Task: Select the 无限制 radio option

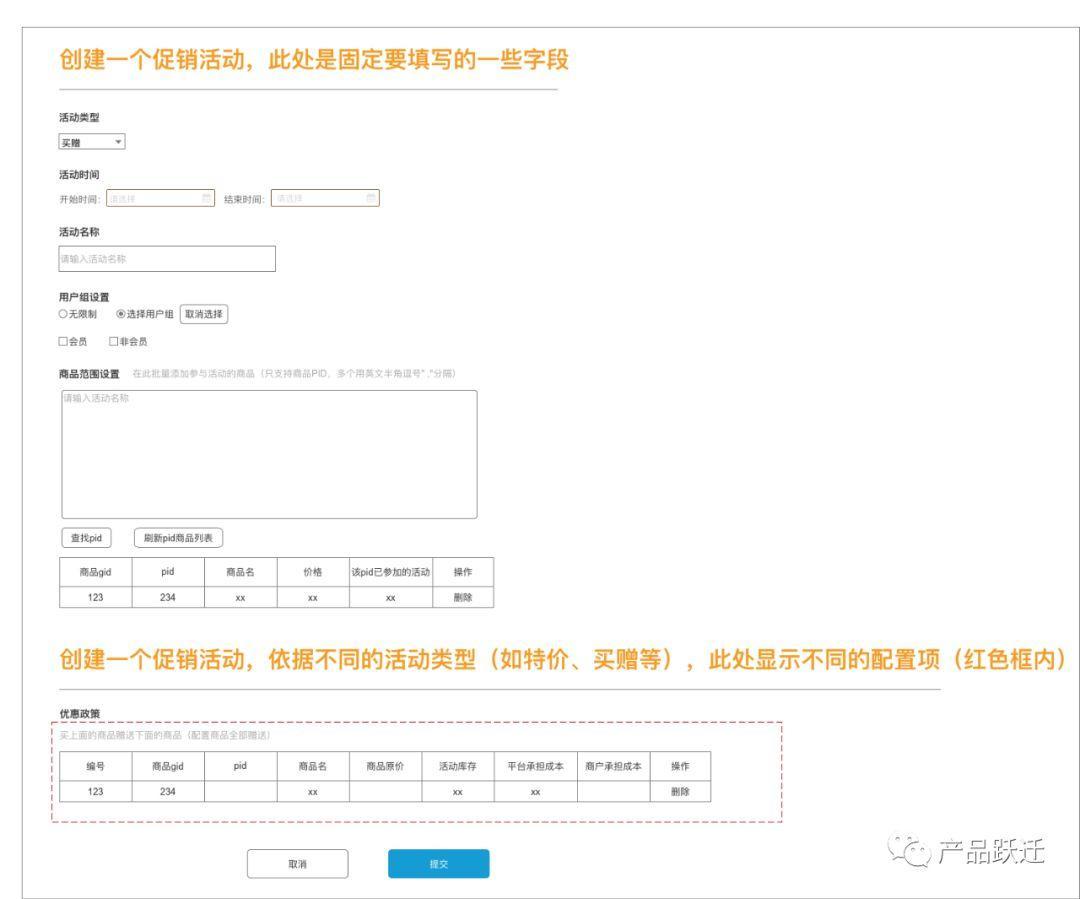Action: [64, 314]
